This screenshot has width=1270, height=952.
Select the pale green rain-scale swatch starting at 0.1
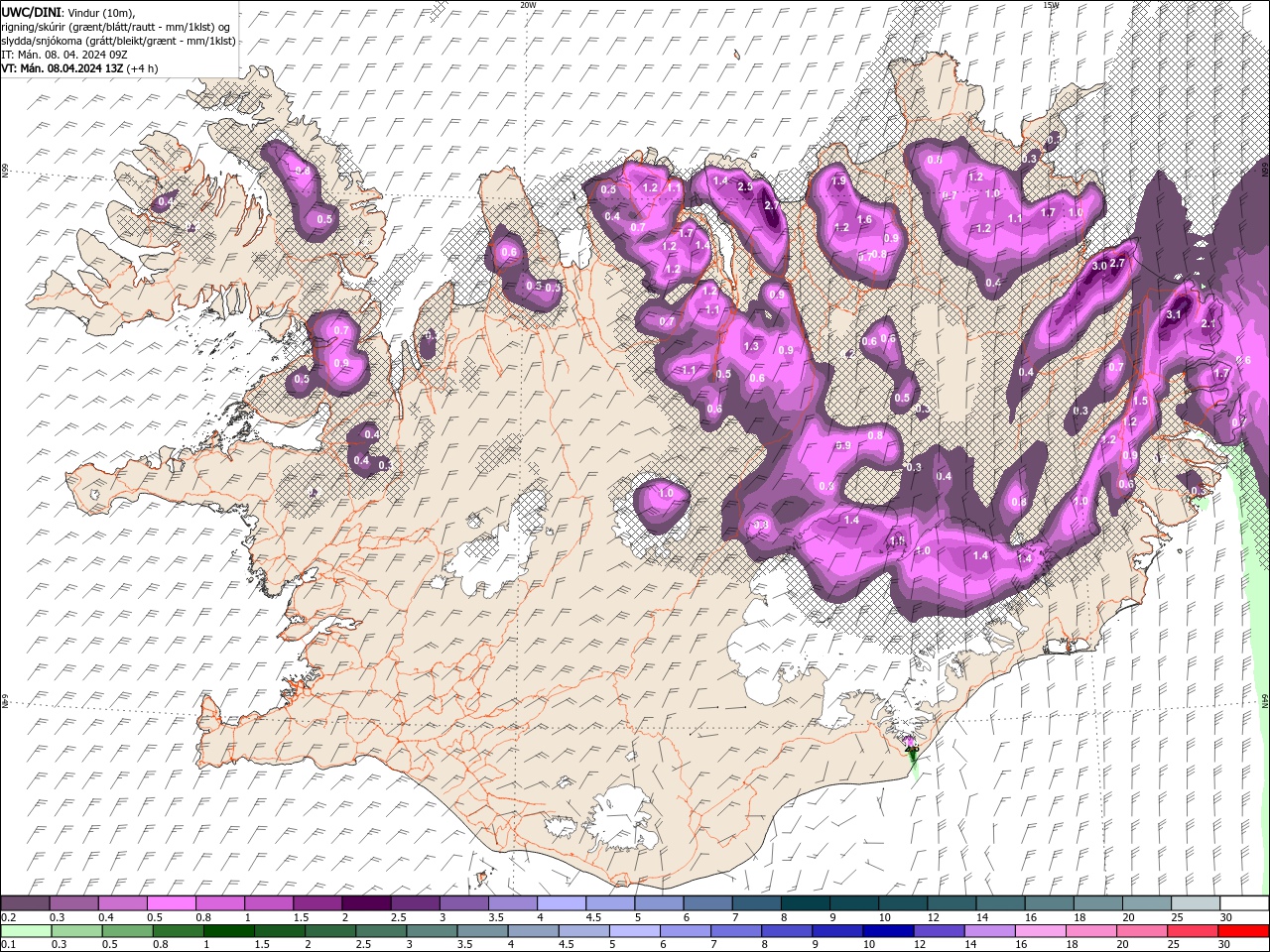[x=25, y=931]
